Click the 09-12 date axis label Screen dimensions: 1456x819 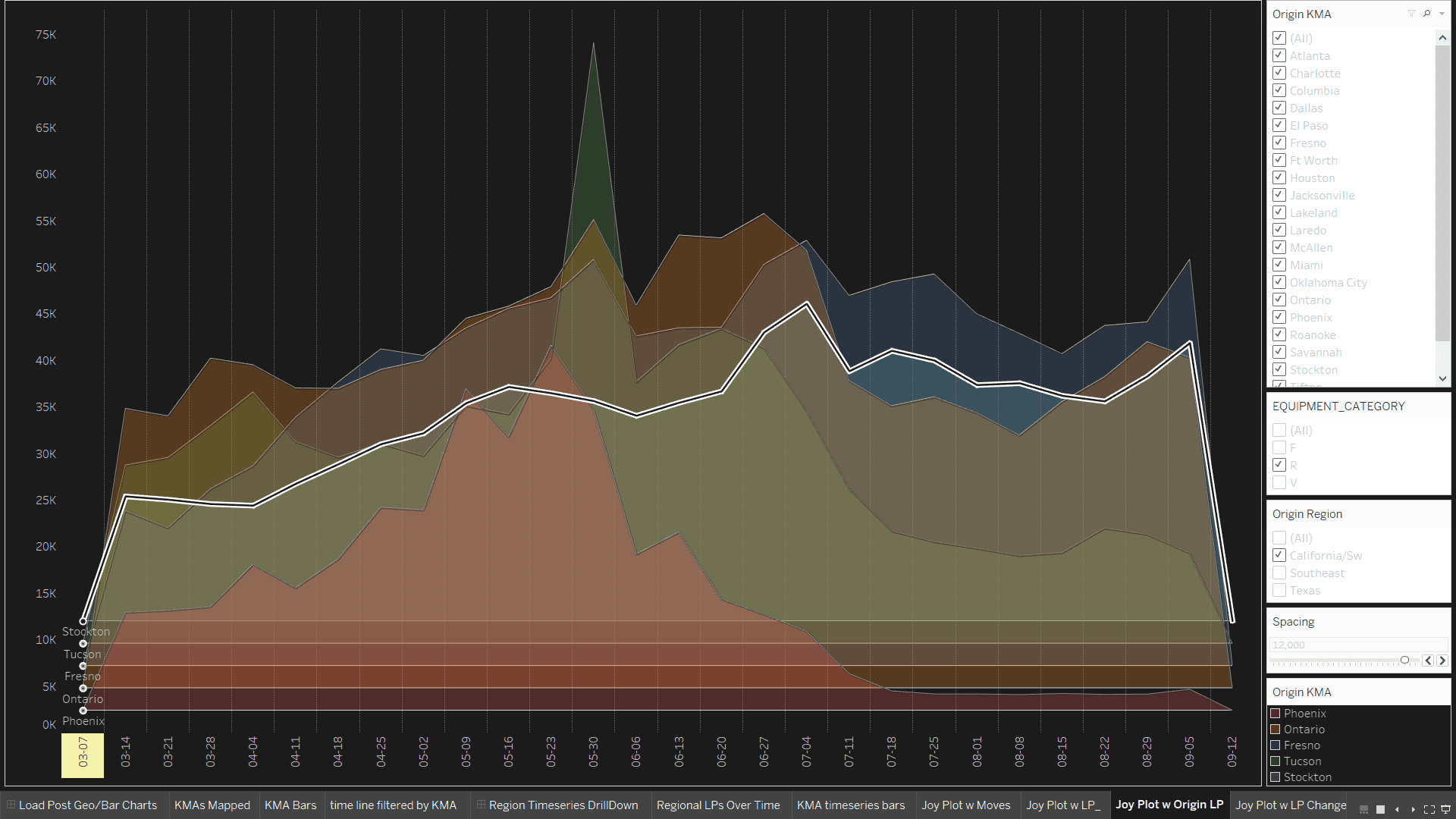(x=1232, y=752)
